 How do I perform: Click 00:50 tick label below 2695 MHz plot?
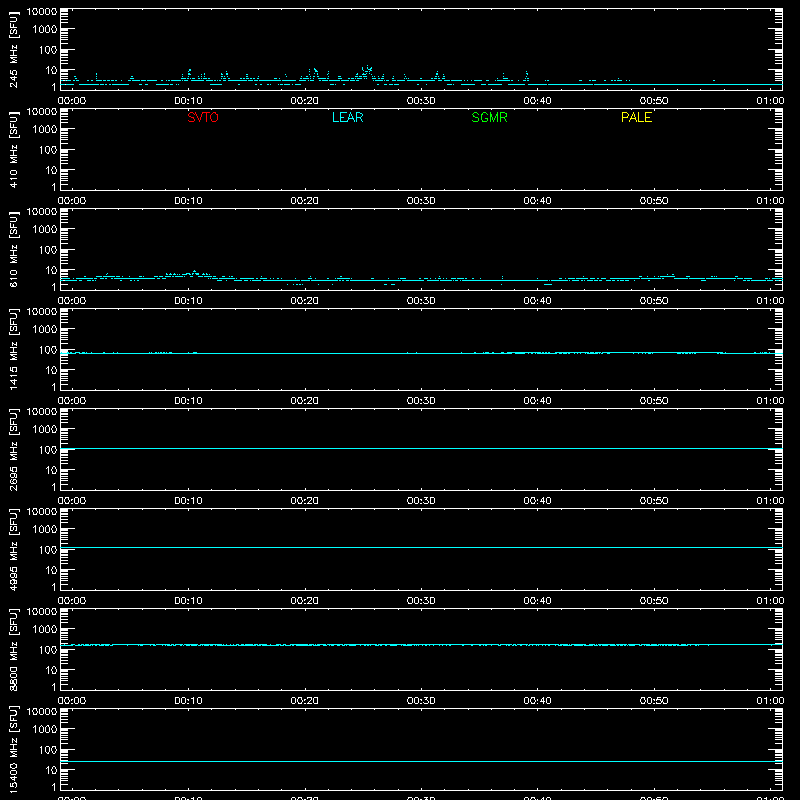pos(654,501)
